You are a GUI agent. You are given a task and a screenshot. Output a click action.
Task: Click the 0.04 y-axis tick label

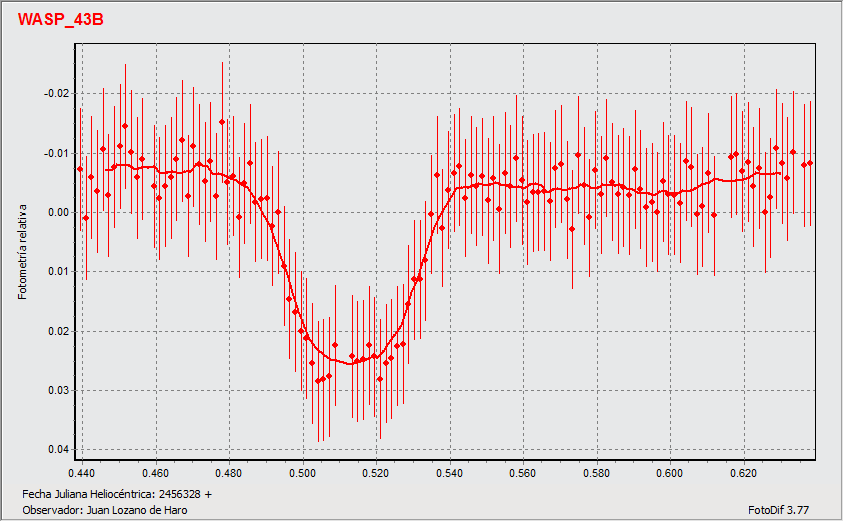(59, 450)
